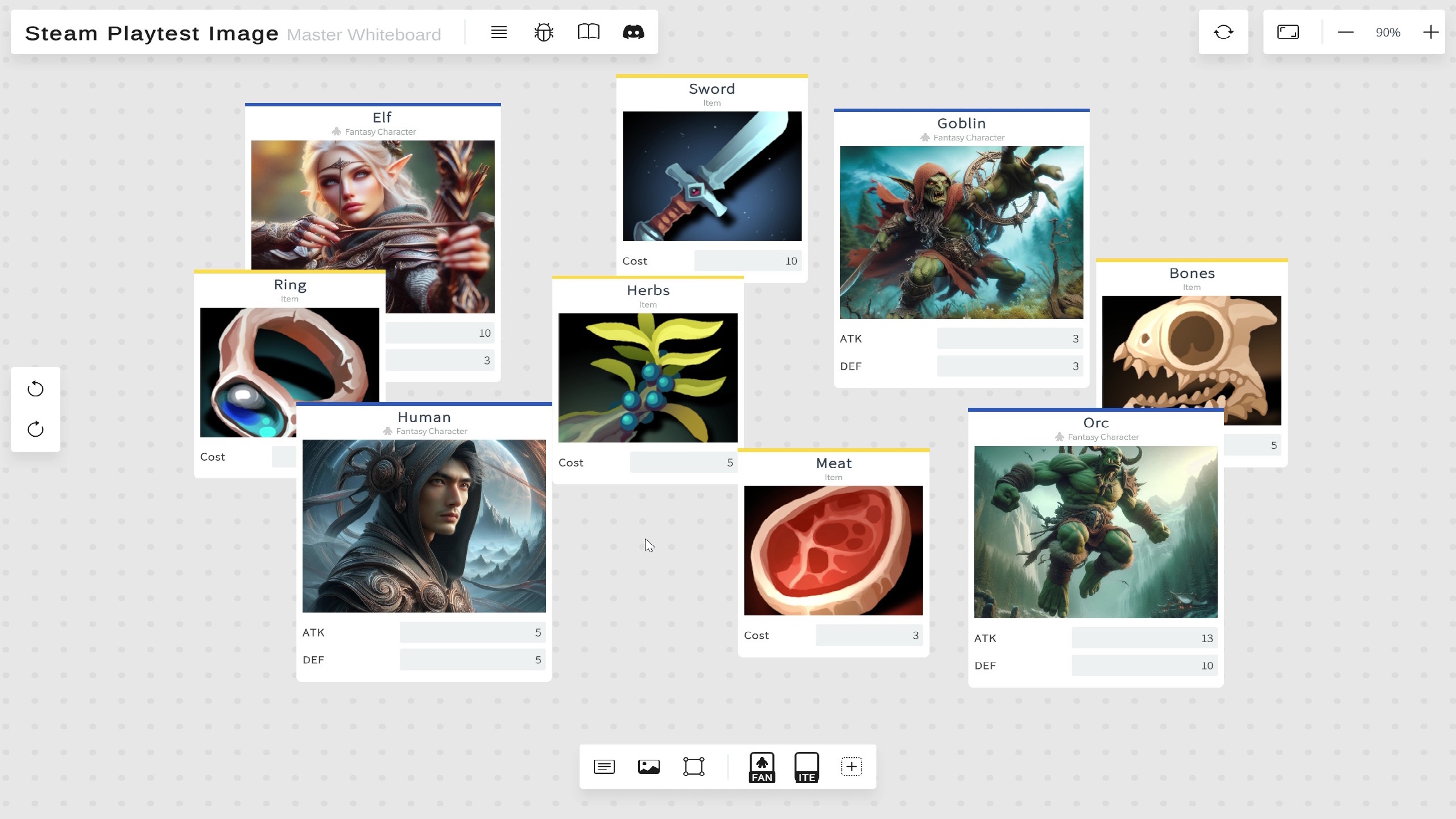Add an Item card (ITE)
This screenshot has width=1456, height=819.
pos(806,767)
